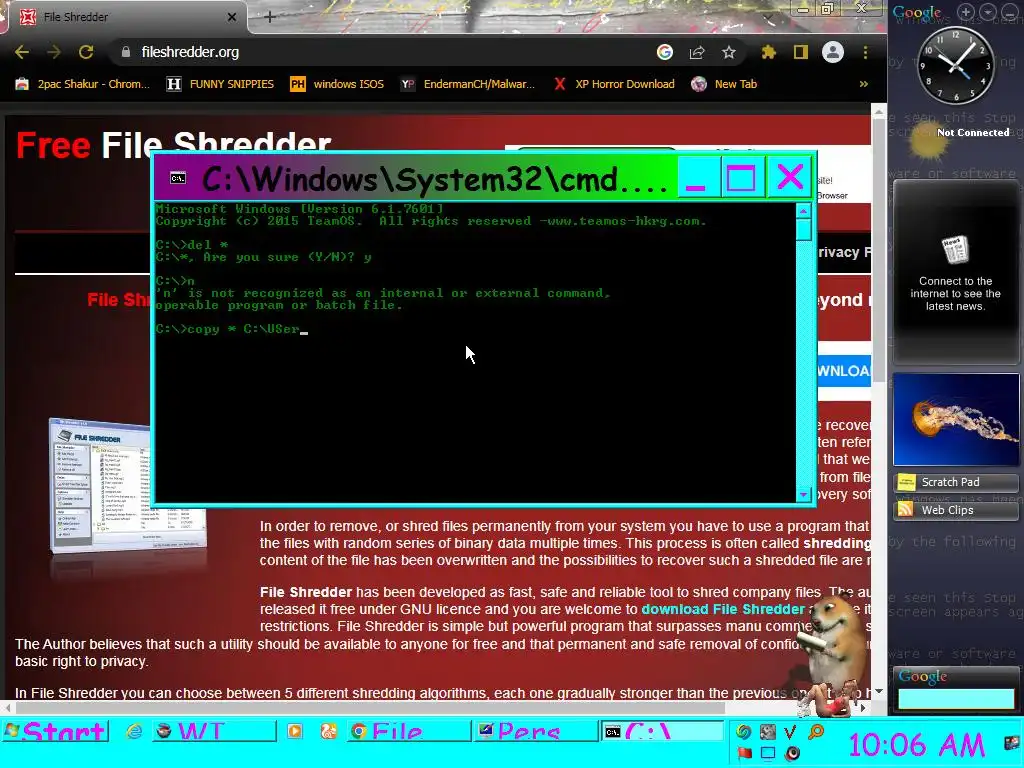The height and width of the screenshot is (768, 1024).
Task: Click the jellyfish photo gadget
Action: point(956,419)
